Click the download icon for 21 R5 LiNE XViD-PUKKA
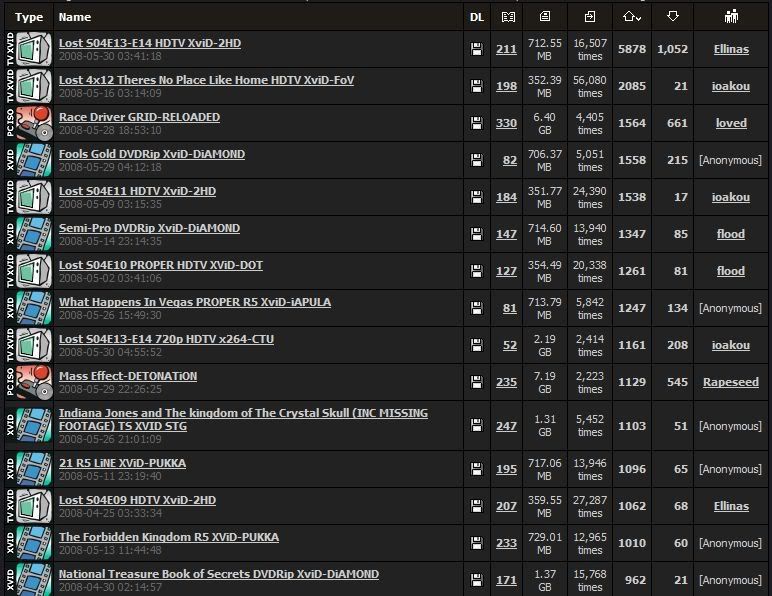 [477, 470]
